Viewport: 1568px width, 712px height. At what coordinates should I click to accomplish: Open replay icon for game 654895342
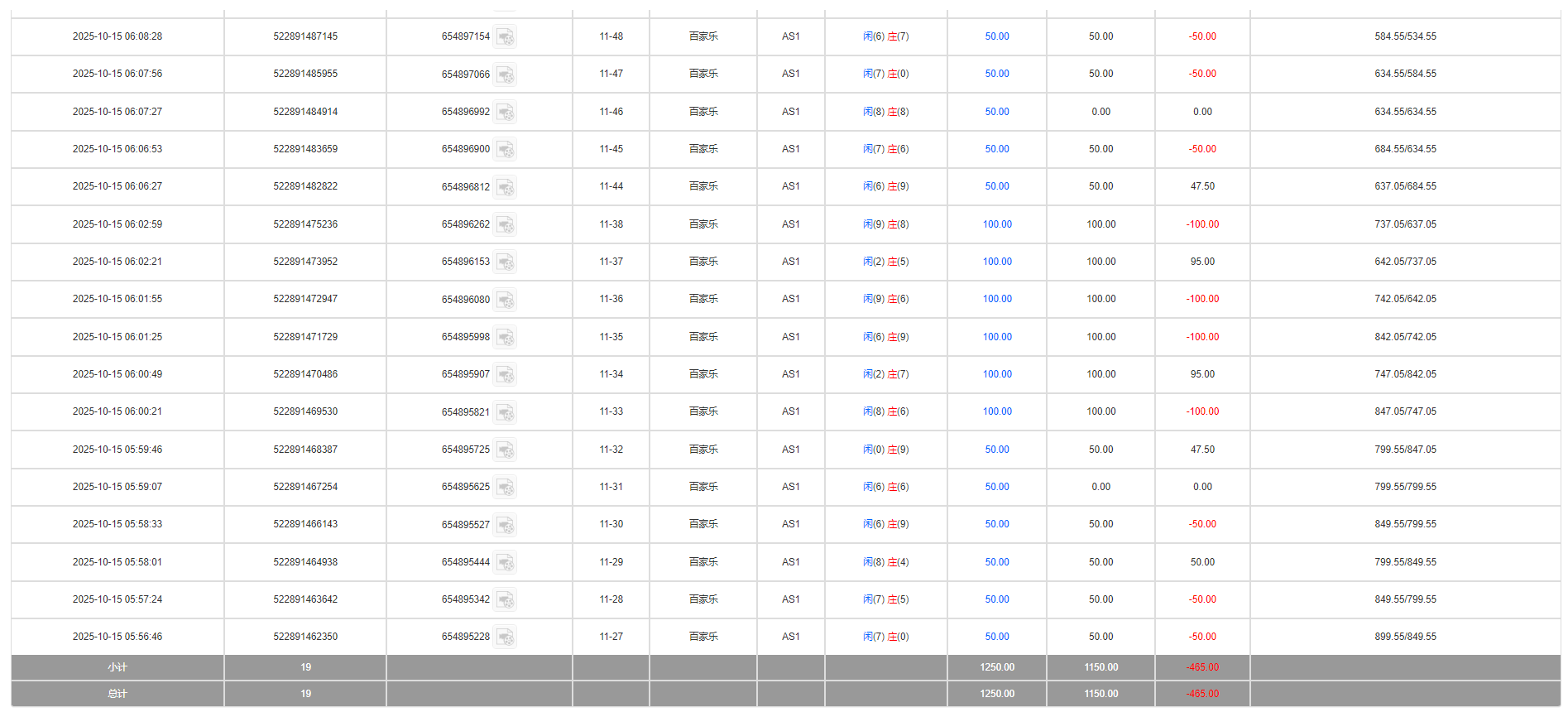505,599
